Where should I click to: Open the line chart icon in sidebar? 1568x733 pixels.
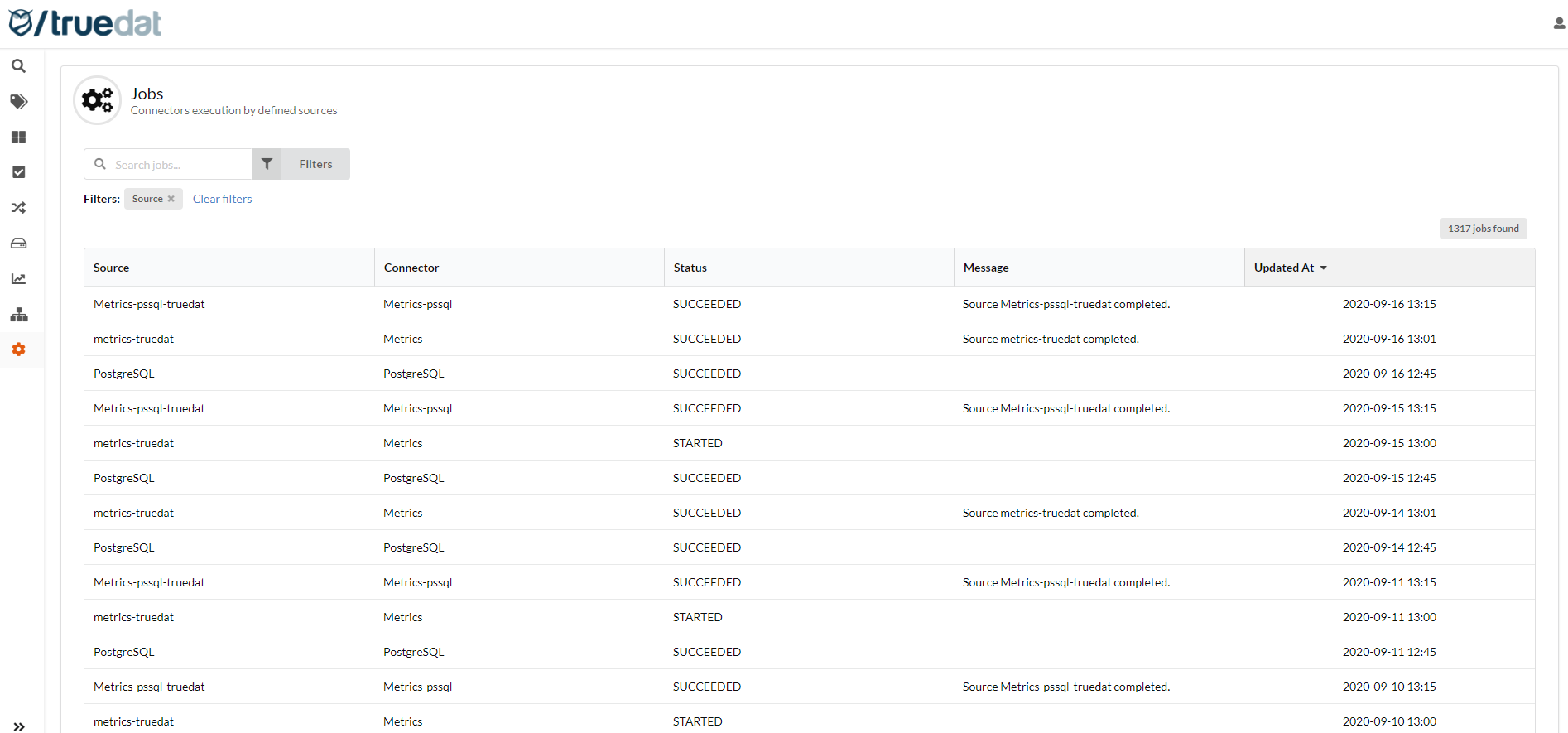click(18, 279)
